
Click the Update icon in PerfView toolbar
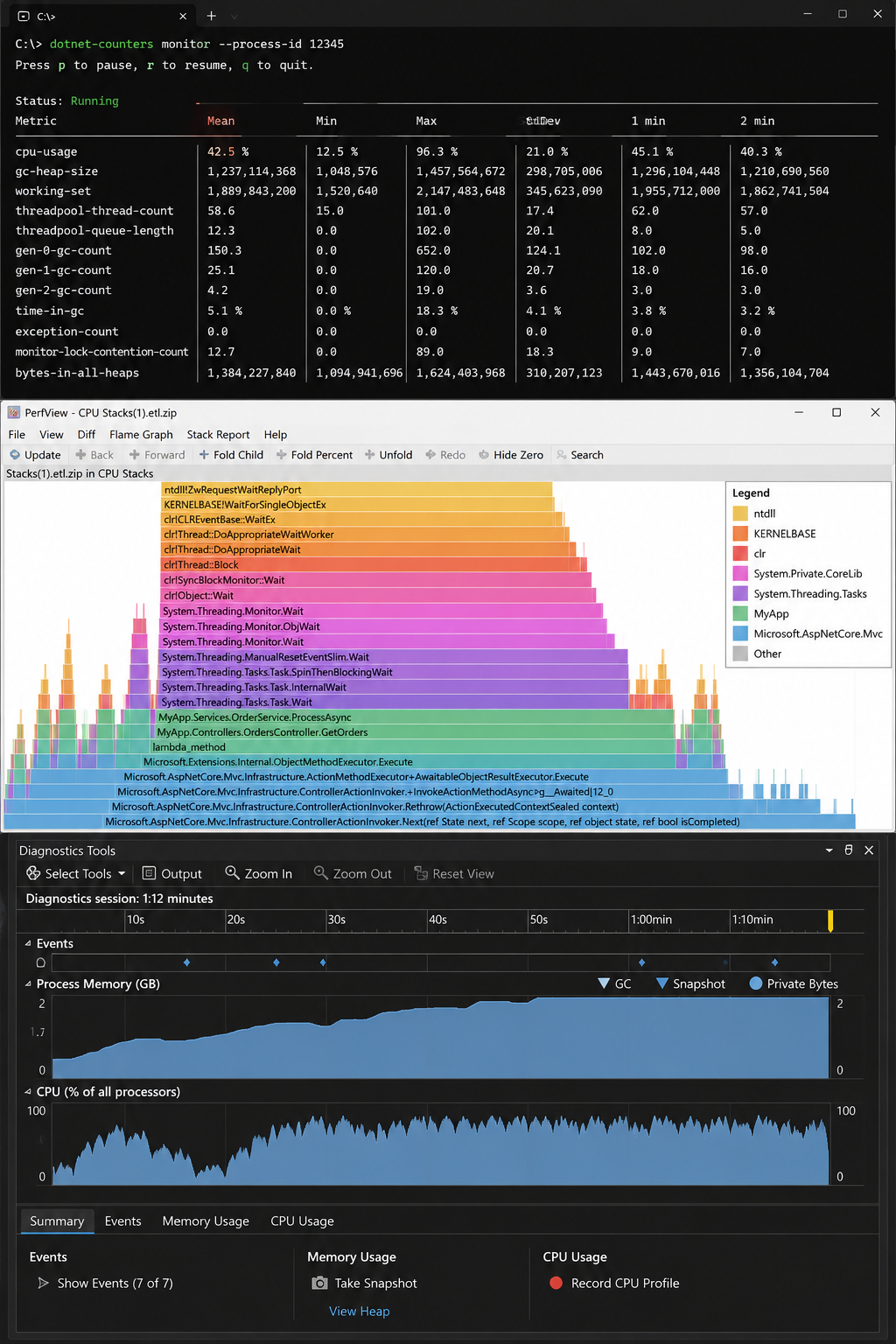pos(15,455)
